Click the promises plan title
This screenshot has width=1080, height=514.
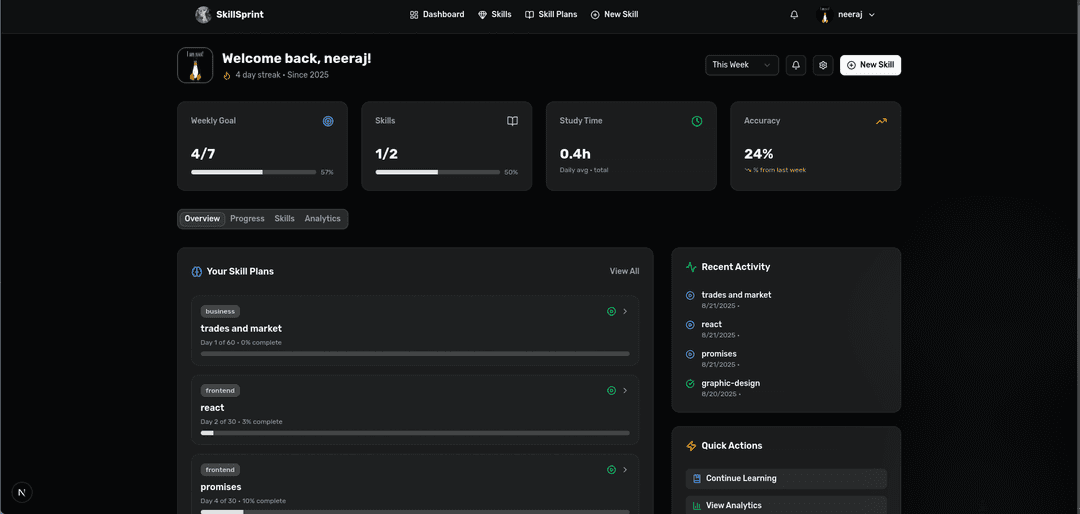[x=221, y=487]
